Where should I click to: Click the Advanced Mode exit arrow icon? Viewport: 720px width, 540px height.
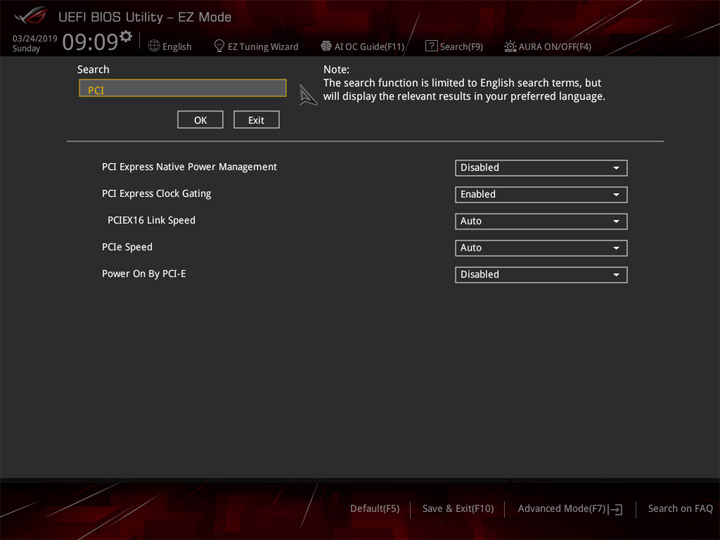(x=616, y=509)
